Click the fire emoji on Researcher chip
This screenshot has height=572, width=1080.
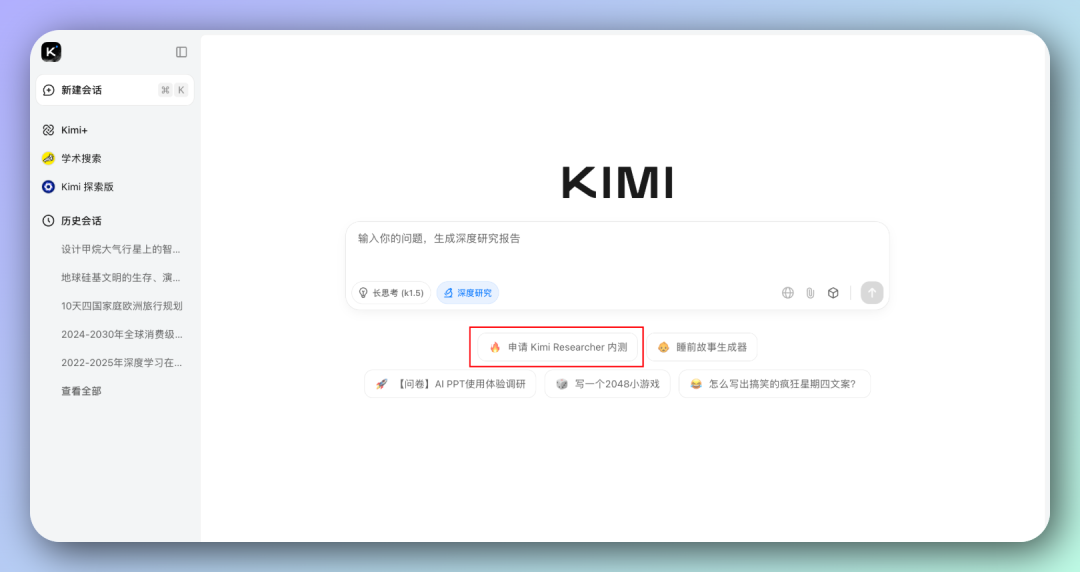pos(495,347)
